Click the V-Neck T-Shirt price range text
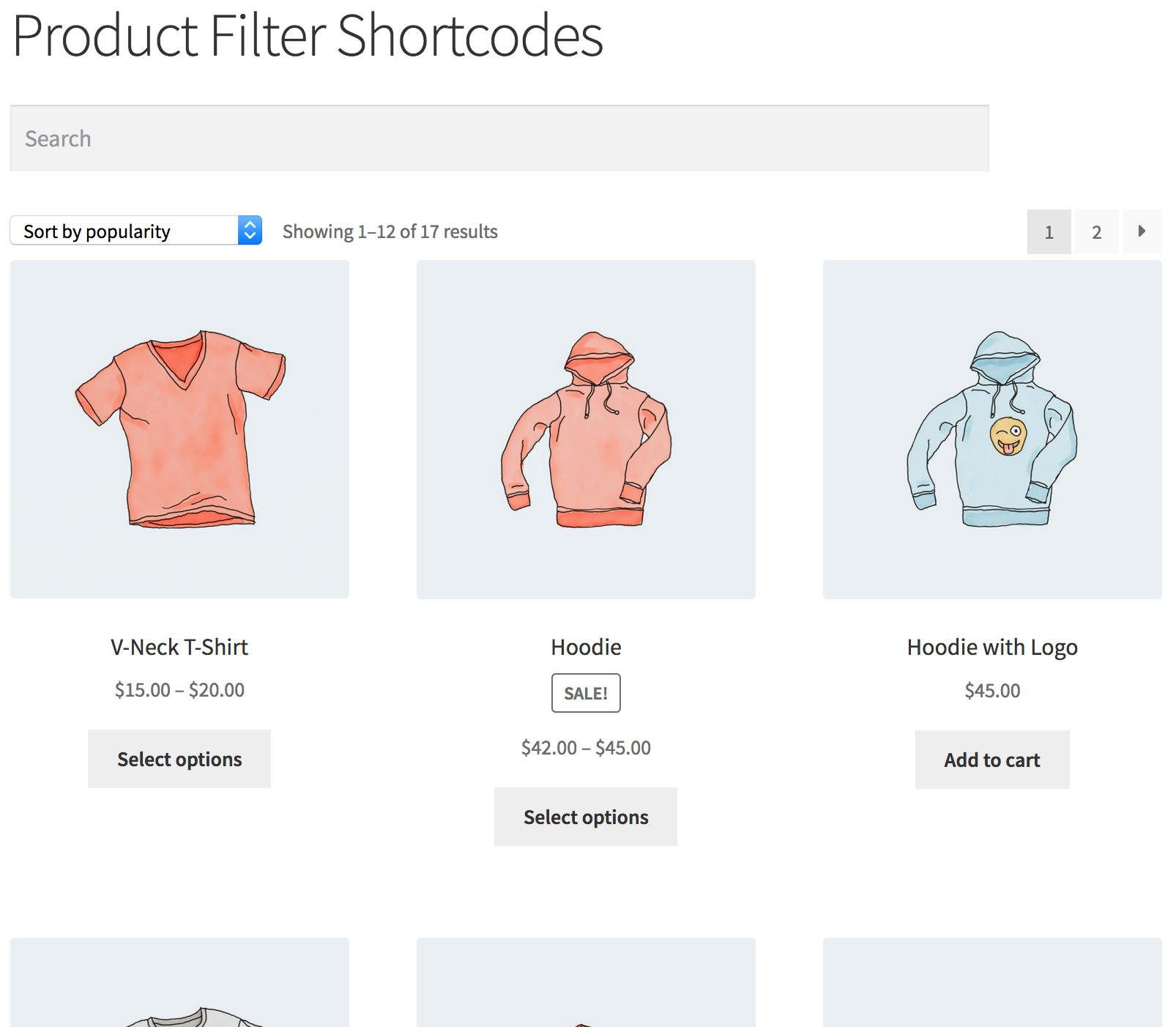This screenshot has height=1027, width=1176. coord(179,689)
